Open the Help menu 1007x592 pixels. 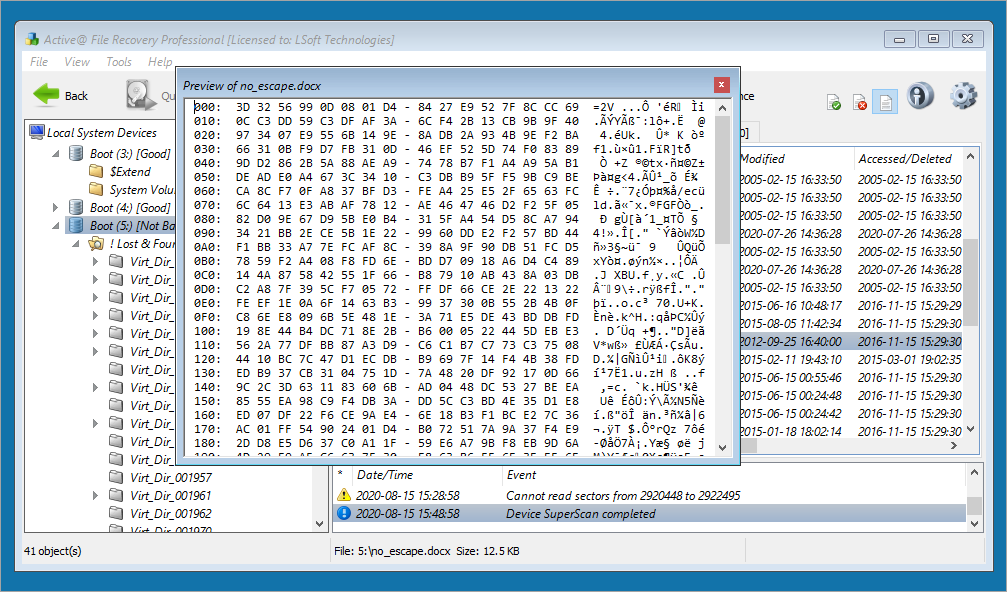pos(160,62)
